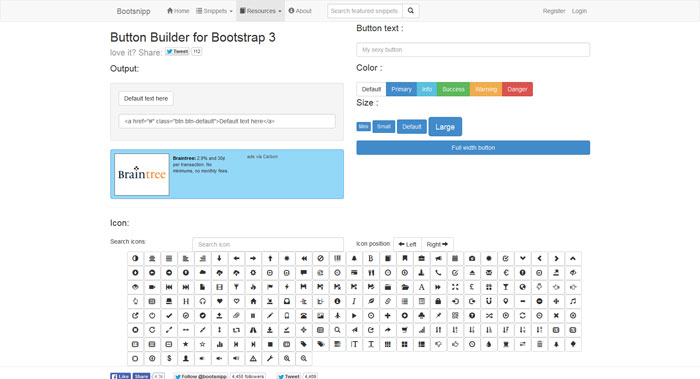Click the Tweet share button near title
The image size is (700, 379).
(x=177, y=51)
